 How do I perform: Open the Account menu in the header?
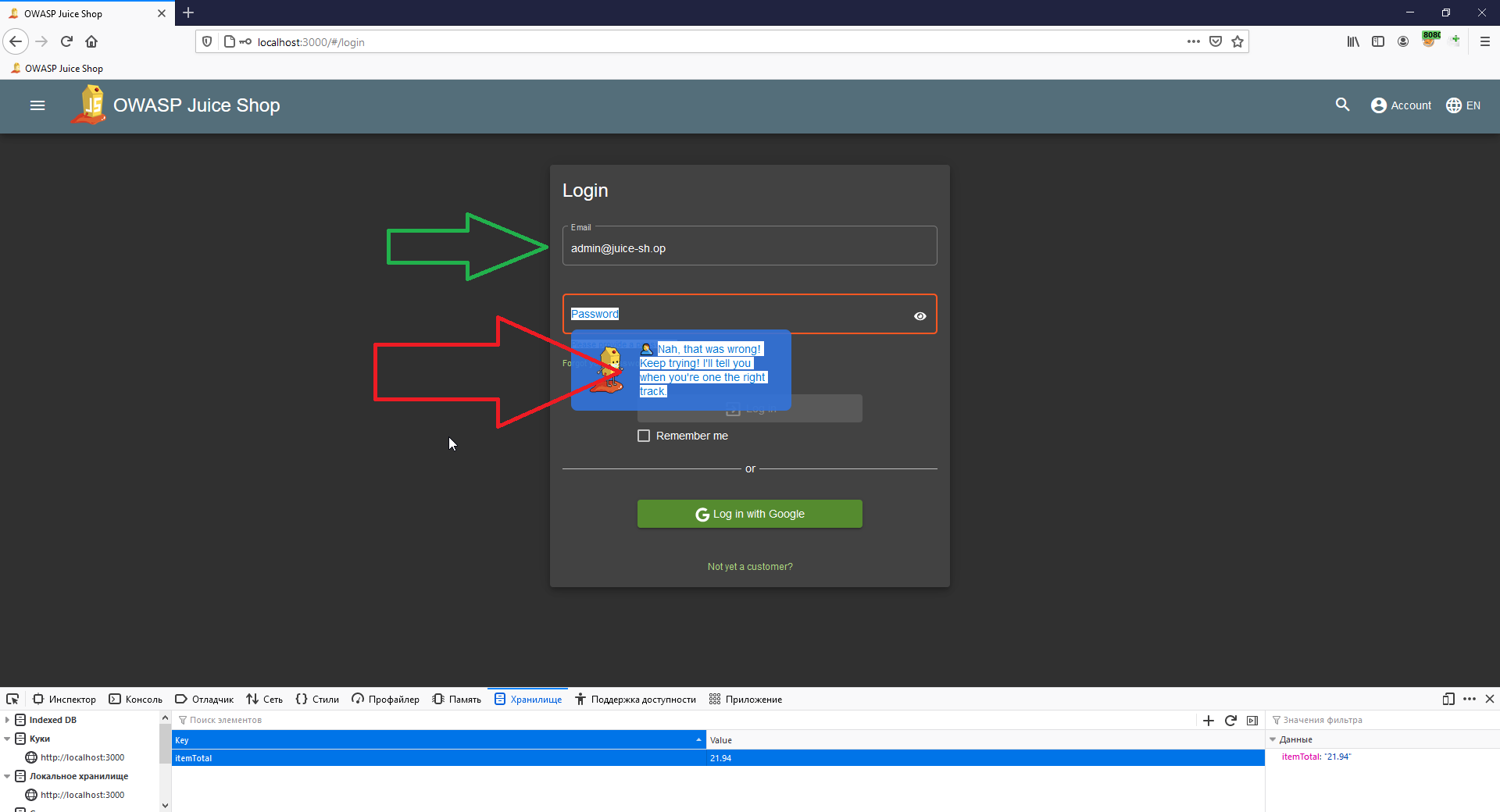tap(1400, 105)
